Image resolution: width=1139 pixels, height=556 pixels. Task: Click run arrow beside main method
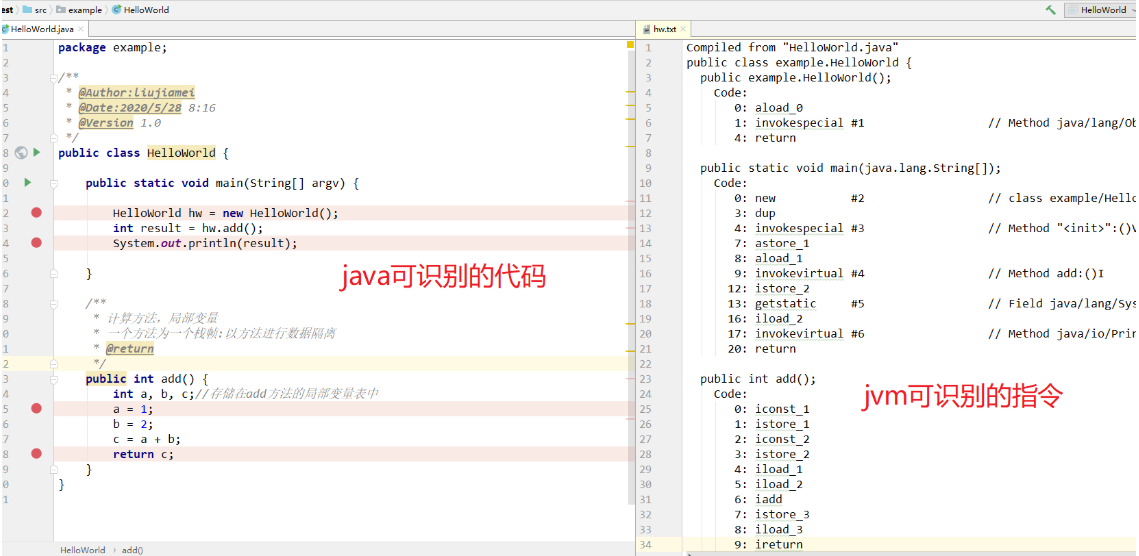pos(28,182)
